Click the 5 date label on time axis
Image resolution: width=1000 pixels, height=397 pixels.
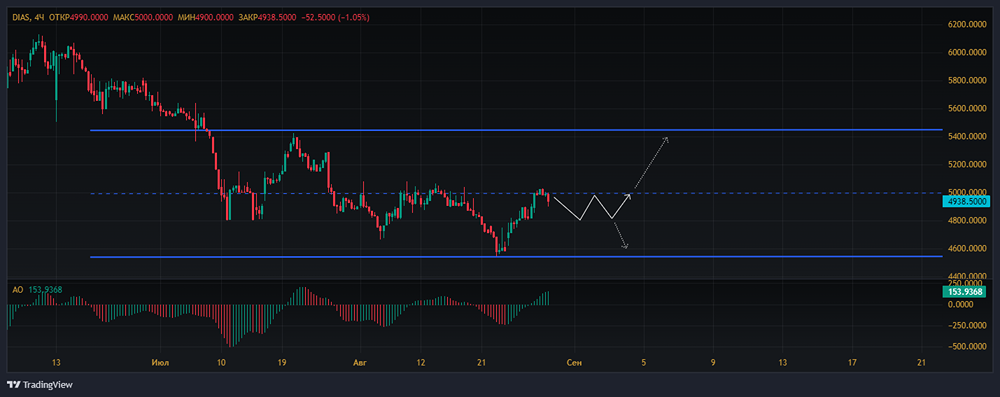pyautogui.click(x=644, y=363)
